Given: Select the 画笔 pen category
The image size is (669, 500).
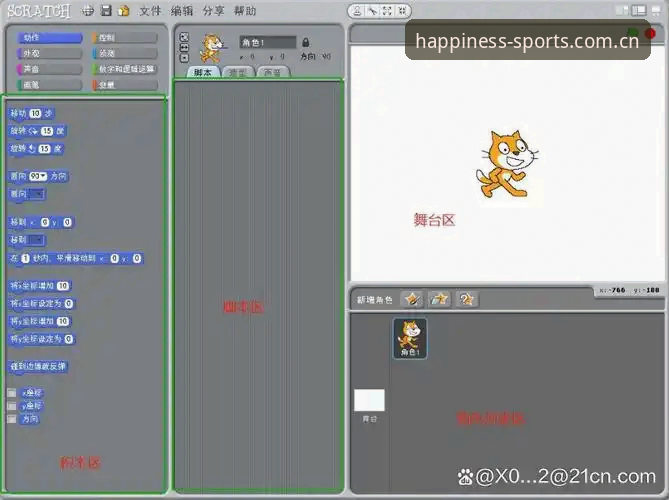Looking at the screenshot, I should [x=49, y=84].
